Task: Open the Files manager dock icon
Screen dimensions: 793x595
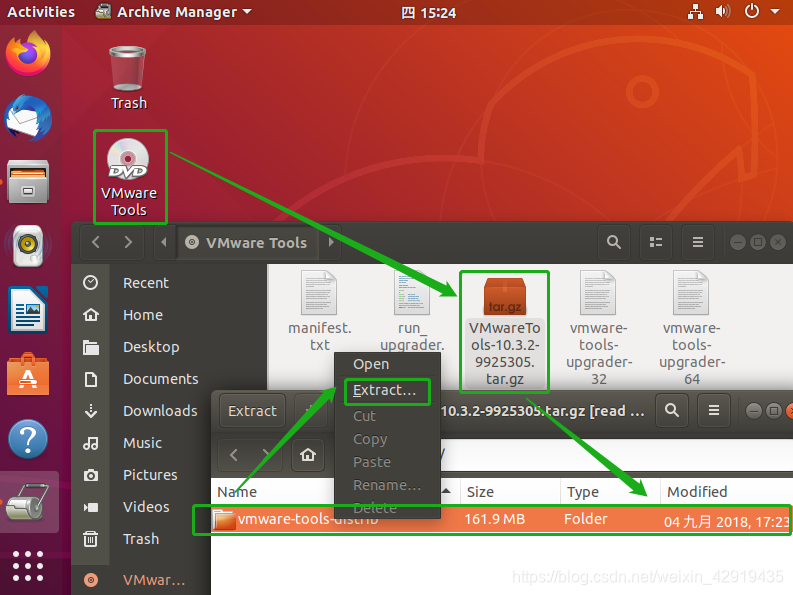Action: click(x=28, y=182)
